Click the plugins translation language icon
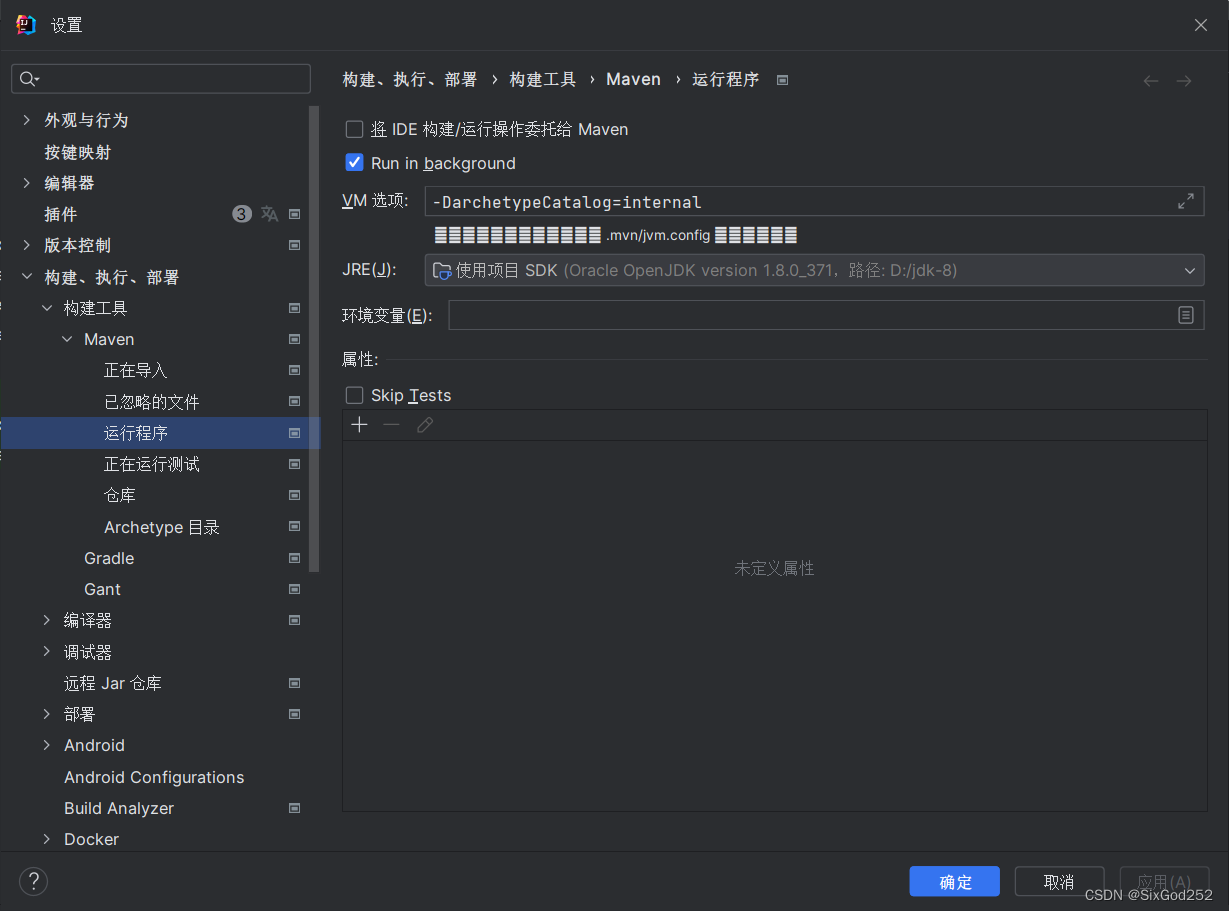Image resolution: width=1229 pixels, height=911 pixels. tap(269, 214)
